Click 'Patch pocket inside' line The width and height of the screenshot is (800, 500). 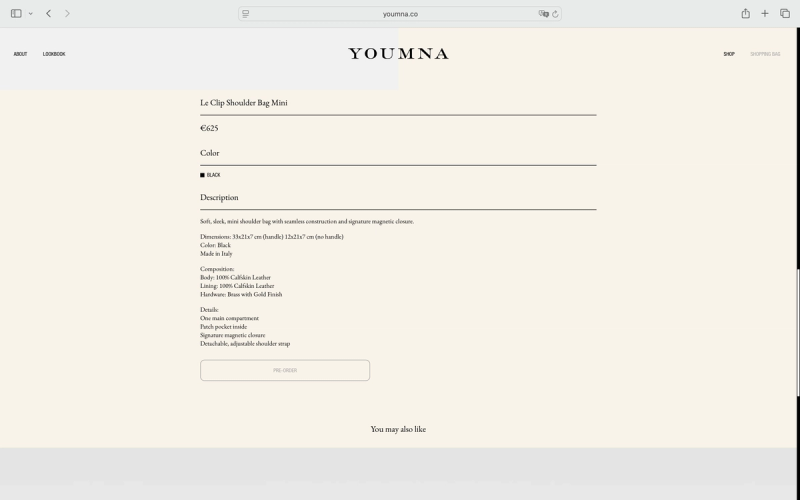coord(223,327)
